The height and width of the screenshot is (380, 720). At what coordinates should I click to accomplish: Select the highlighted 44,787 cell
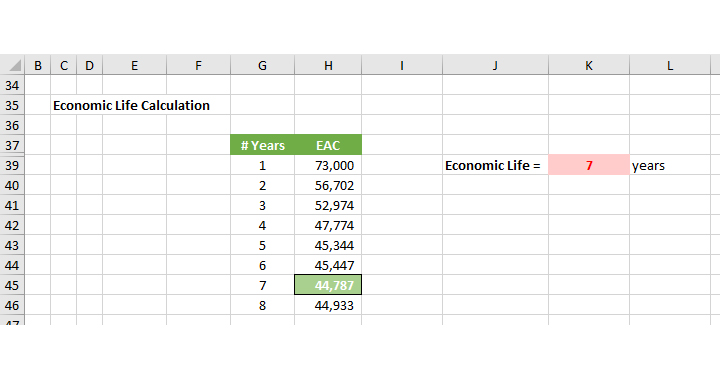click(x=328, y=285)
